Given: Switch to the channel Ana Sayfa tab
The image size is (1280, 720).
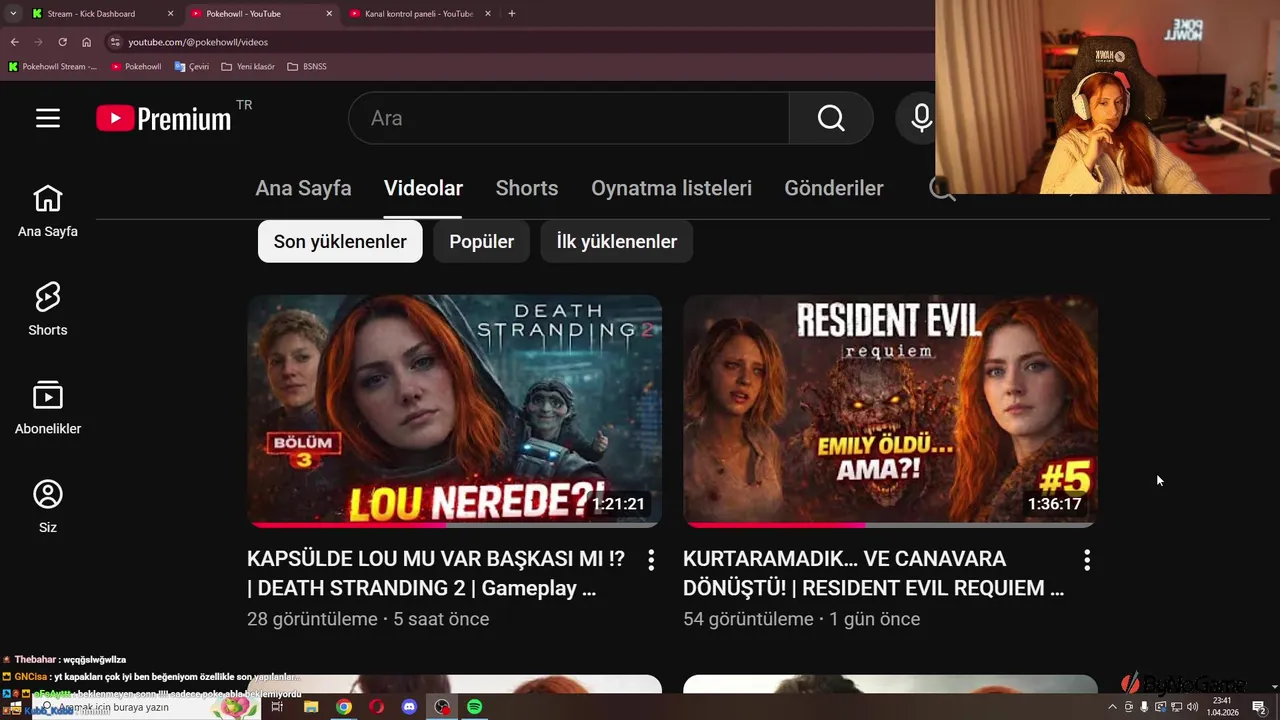Looking at the screenshot, I should click(303, 188).
